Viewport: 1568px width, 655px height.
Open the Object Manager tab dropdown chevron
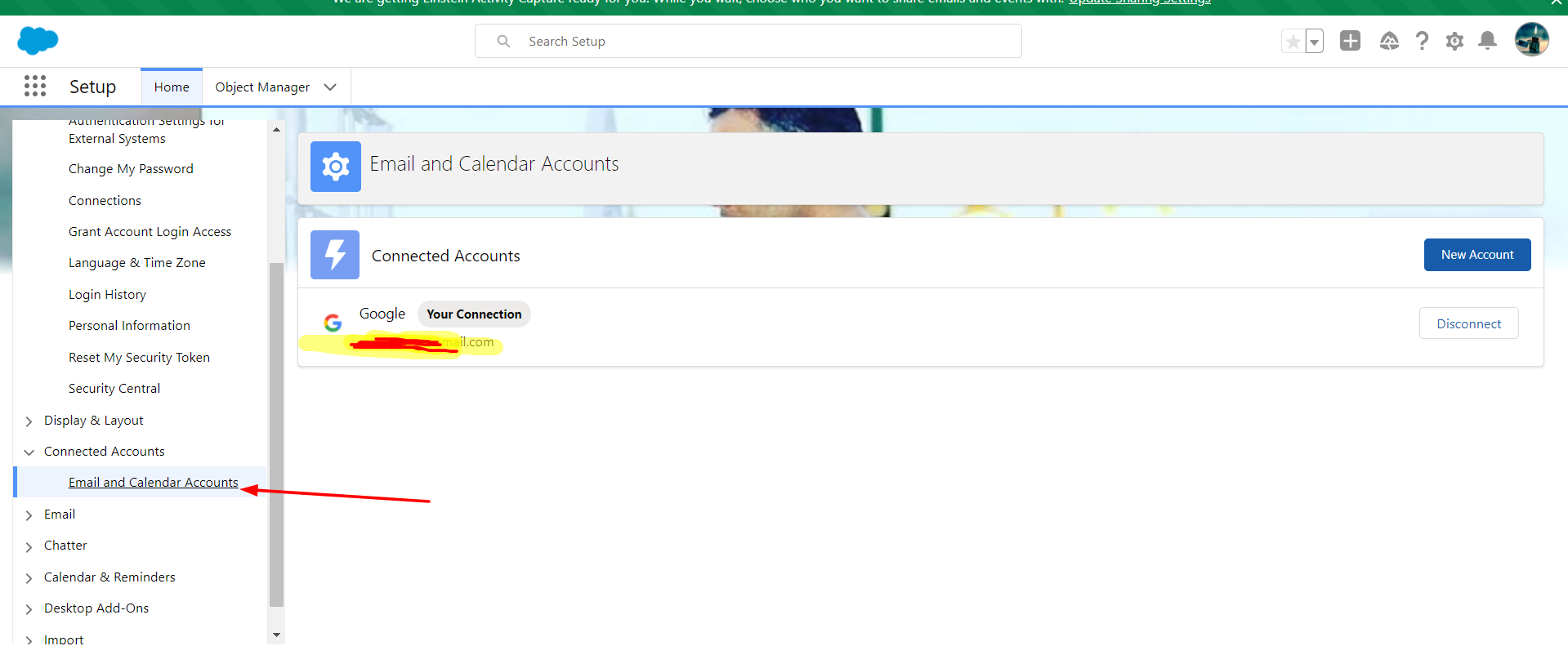[x=330, y=87]
